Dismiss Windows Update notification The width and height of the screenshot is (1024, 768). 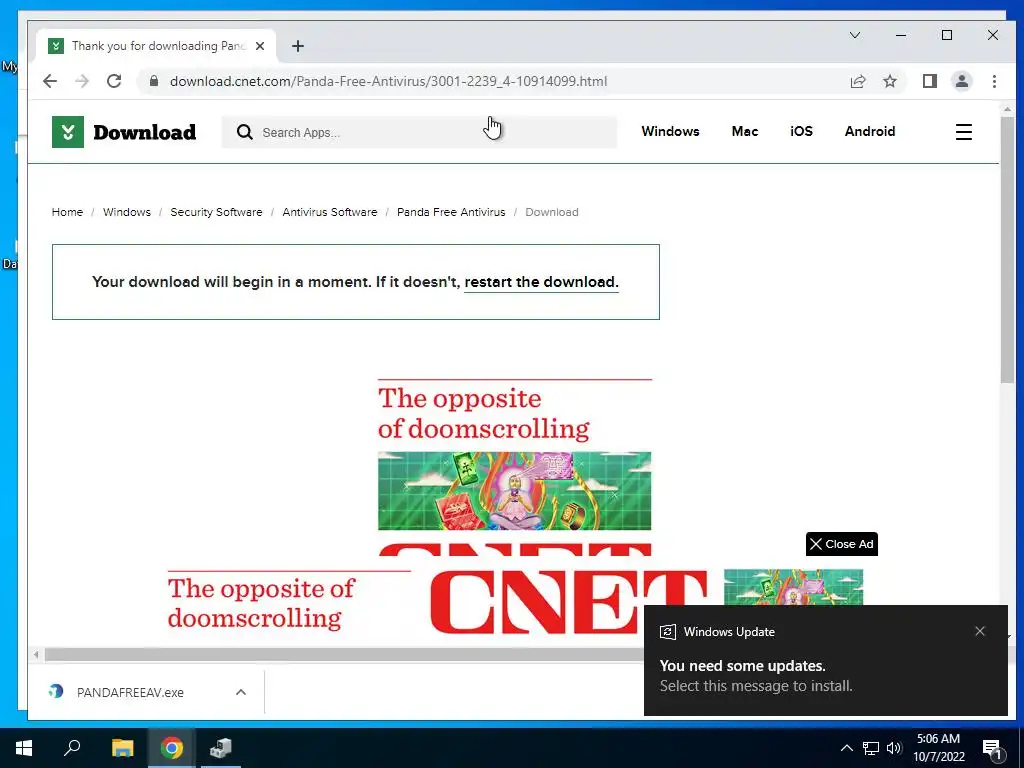tap(980, 631)
